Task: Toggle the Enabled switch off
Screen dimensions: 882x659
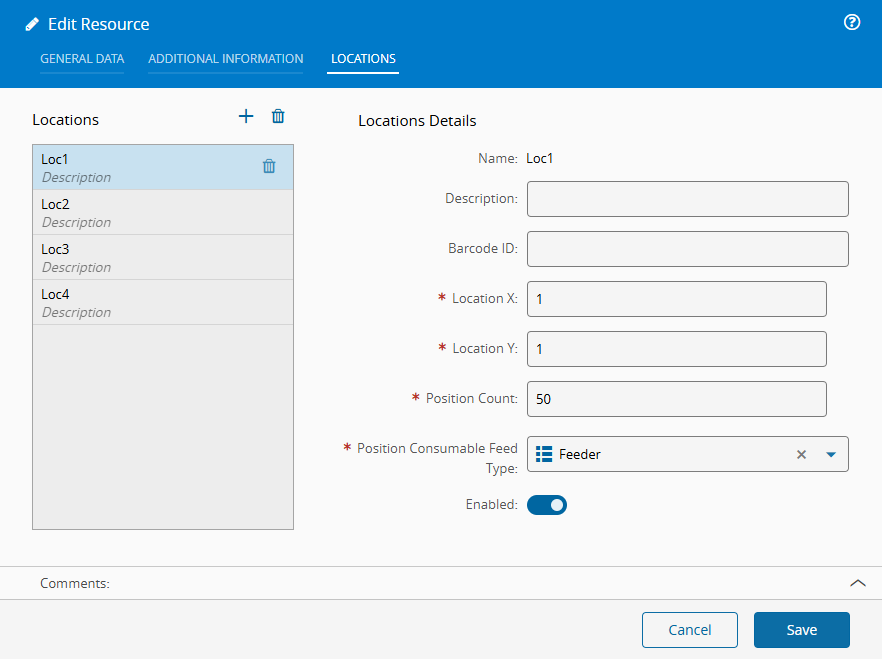Action: (x=547, y=505)
